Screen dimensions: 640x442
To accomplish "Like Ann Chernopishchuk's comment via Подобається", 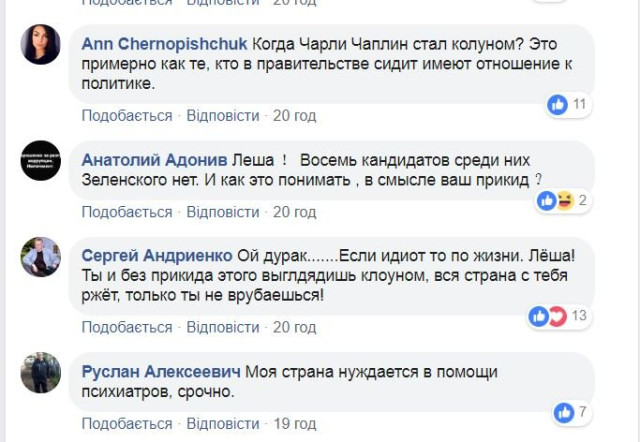I will tap(127, 116).
